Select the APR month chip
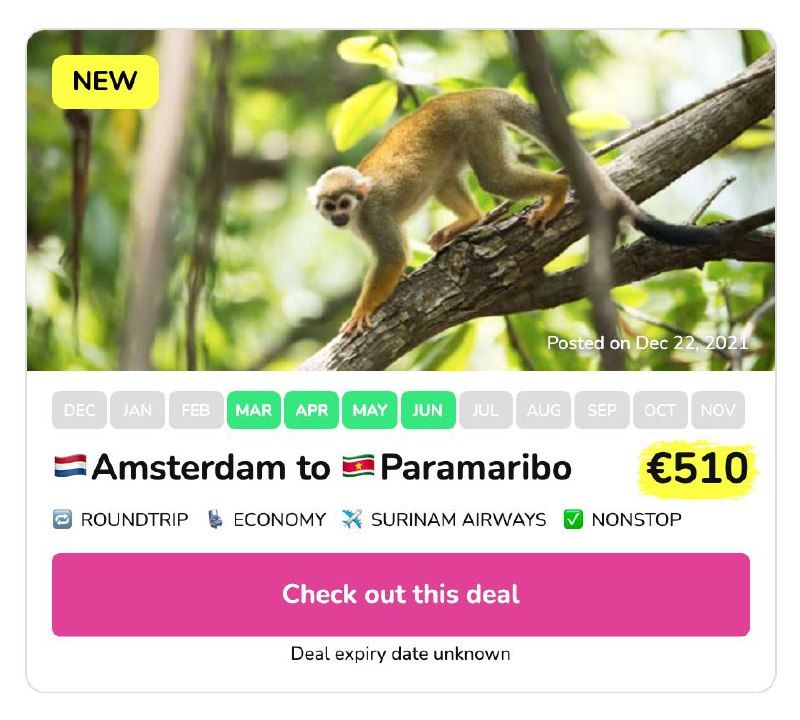The height and width of the screenshot is (720, 800). coord(312,410)
